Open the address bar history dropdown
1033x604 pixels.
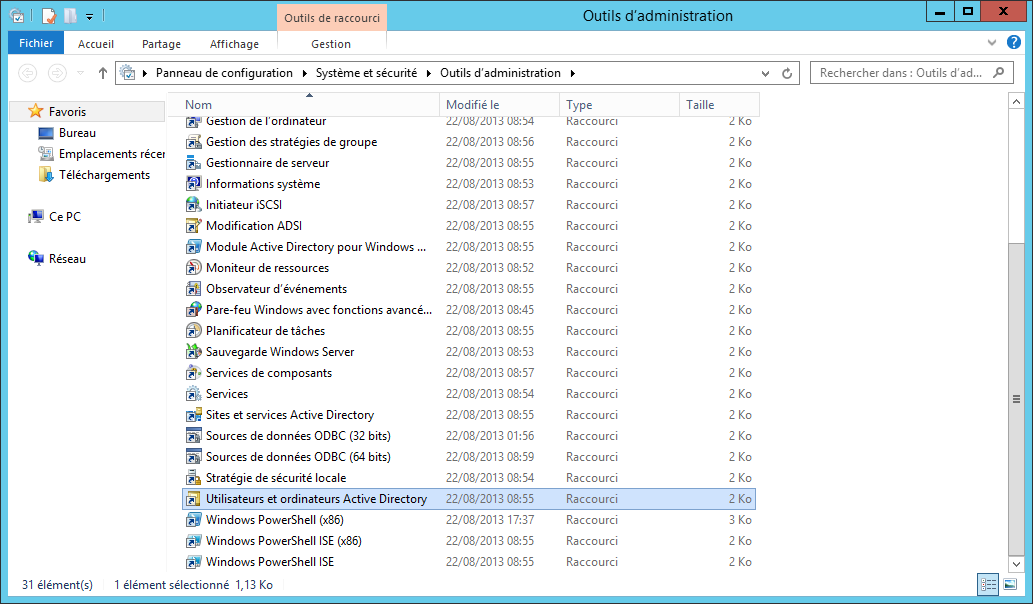(765, 73)
